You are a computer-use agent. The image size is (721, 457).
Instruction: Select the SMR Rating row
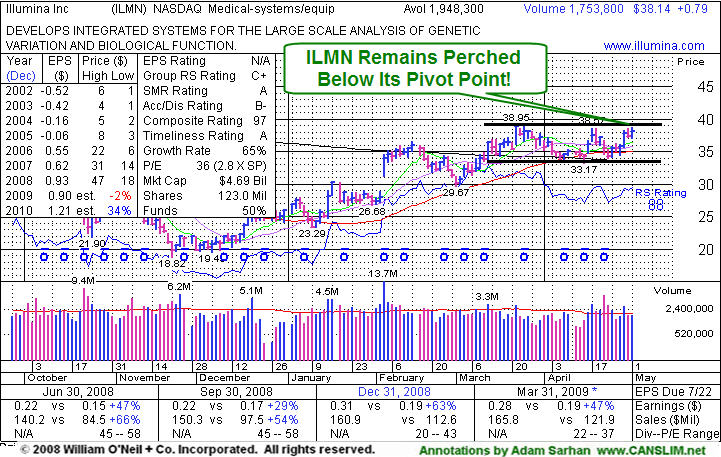[205, 91]
